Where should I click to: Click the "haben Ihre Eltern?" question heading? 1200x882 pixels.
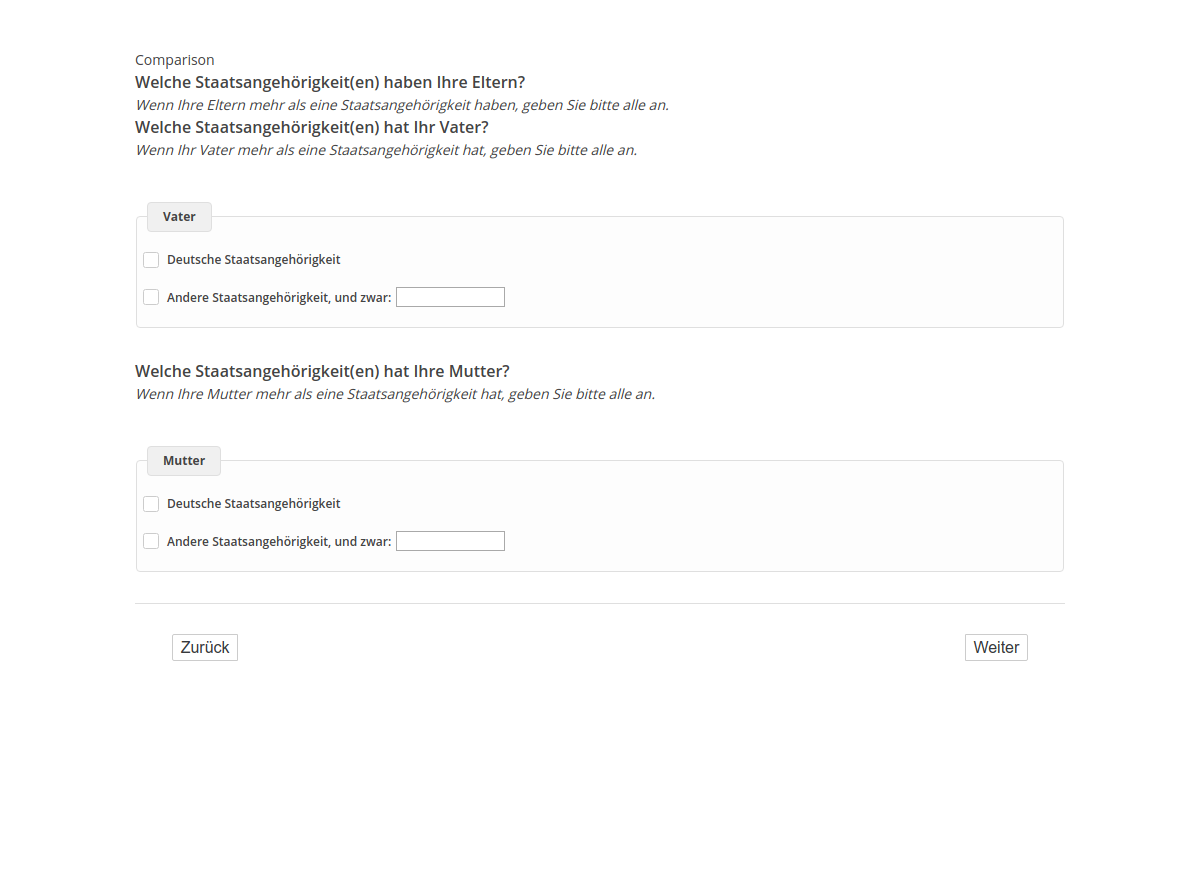pyautogui.click(x=330, y=82)
